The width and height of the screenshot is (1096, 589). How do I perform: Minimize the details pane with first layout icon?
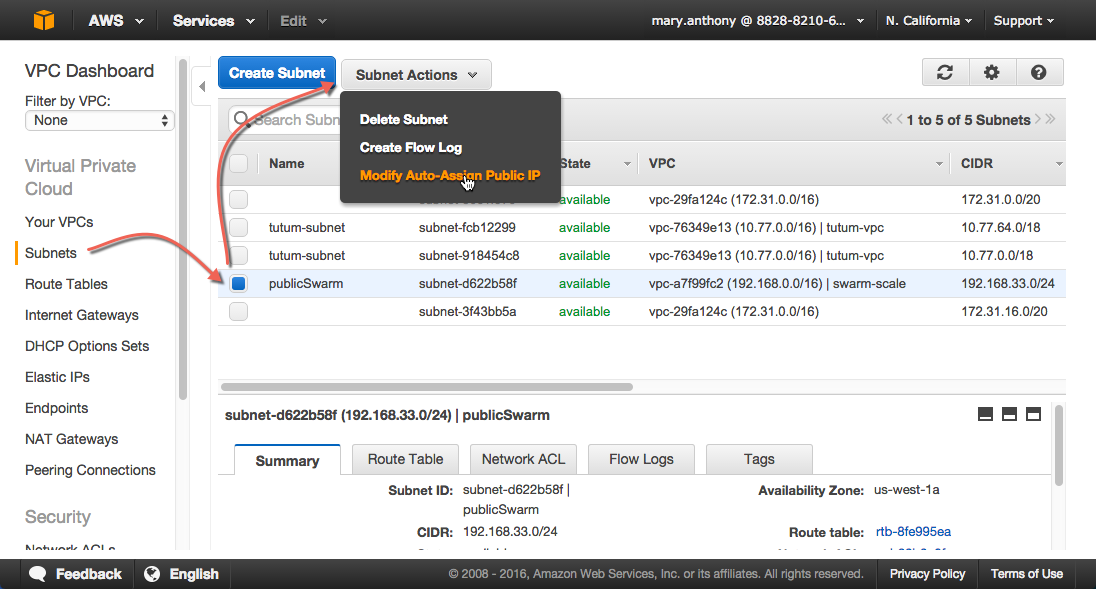tap(985, 414)
